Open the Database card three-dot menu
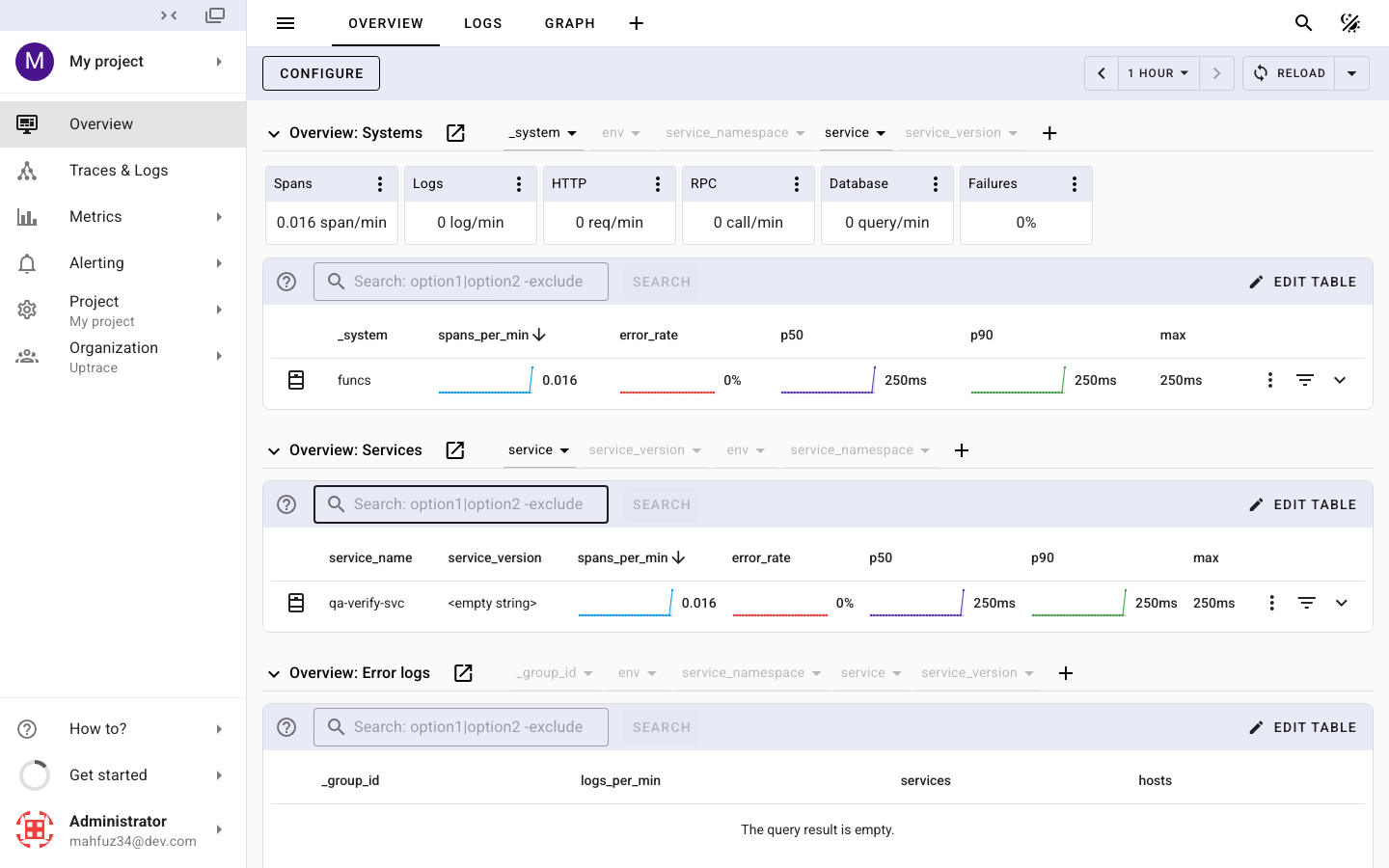 (x=936, y=184)
